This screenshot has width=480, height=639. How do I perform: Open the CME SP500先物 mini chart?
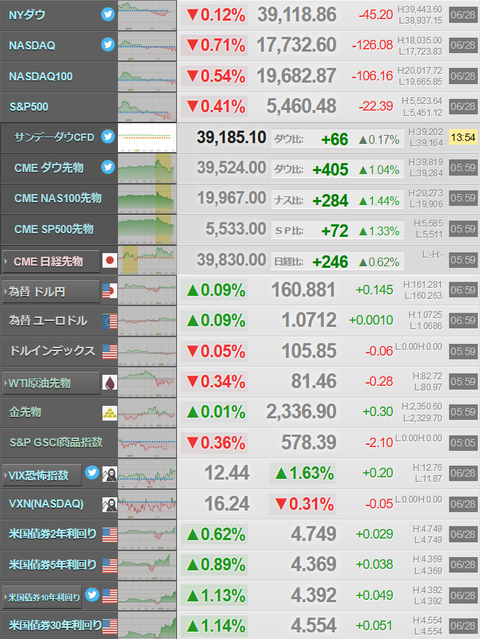147,229
